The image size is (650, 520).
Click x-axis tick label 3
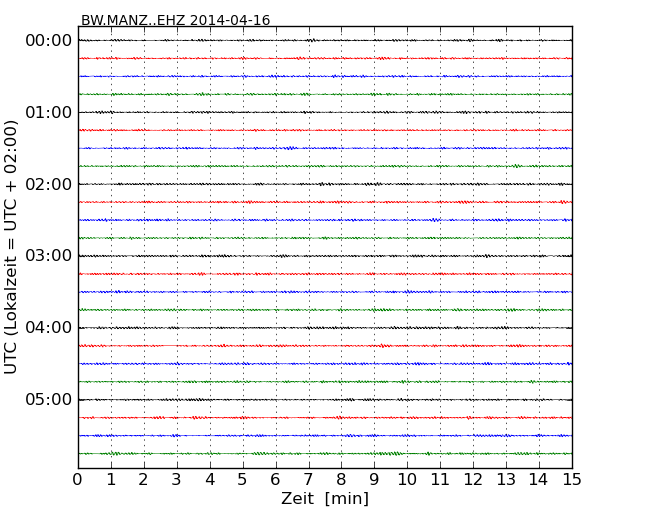click(177, 479)
